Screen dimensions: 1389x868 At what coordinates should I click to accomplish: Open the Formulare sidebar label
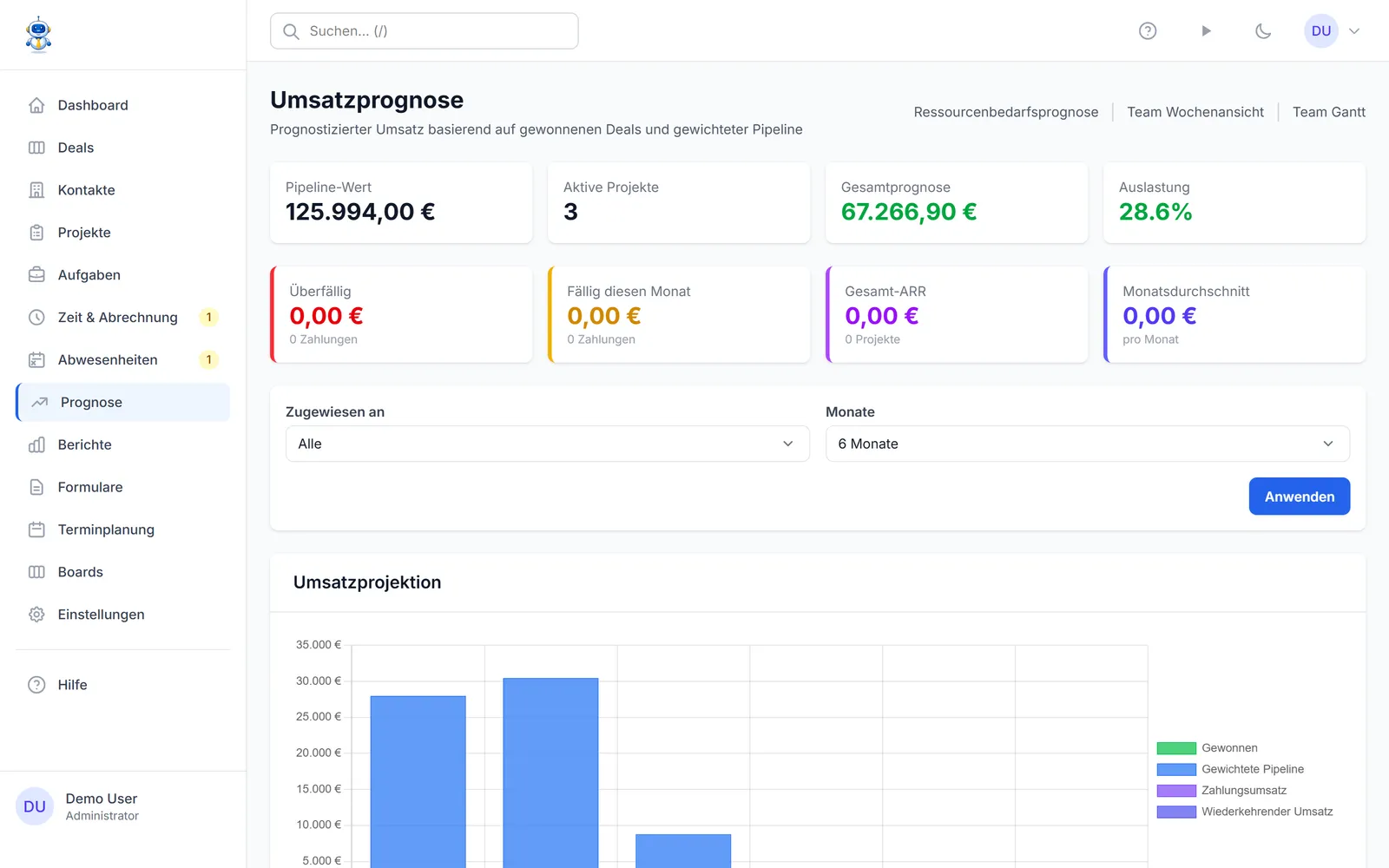pyautogui.click(x=90, y=488)
